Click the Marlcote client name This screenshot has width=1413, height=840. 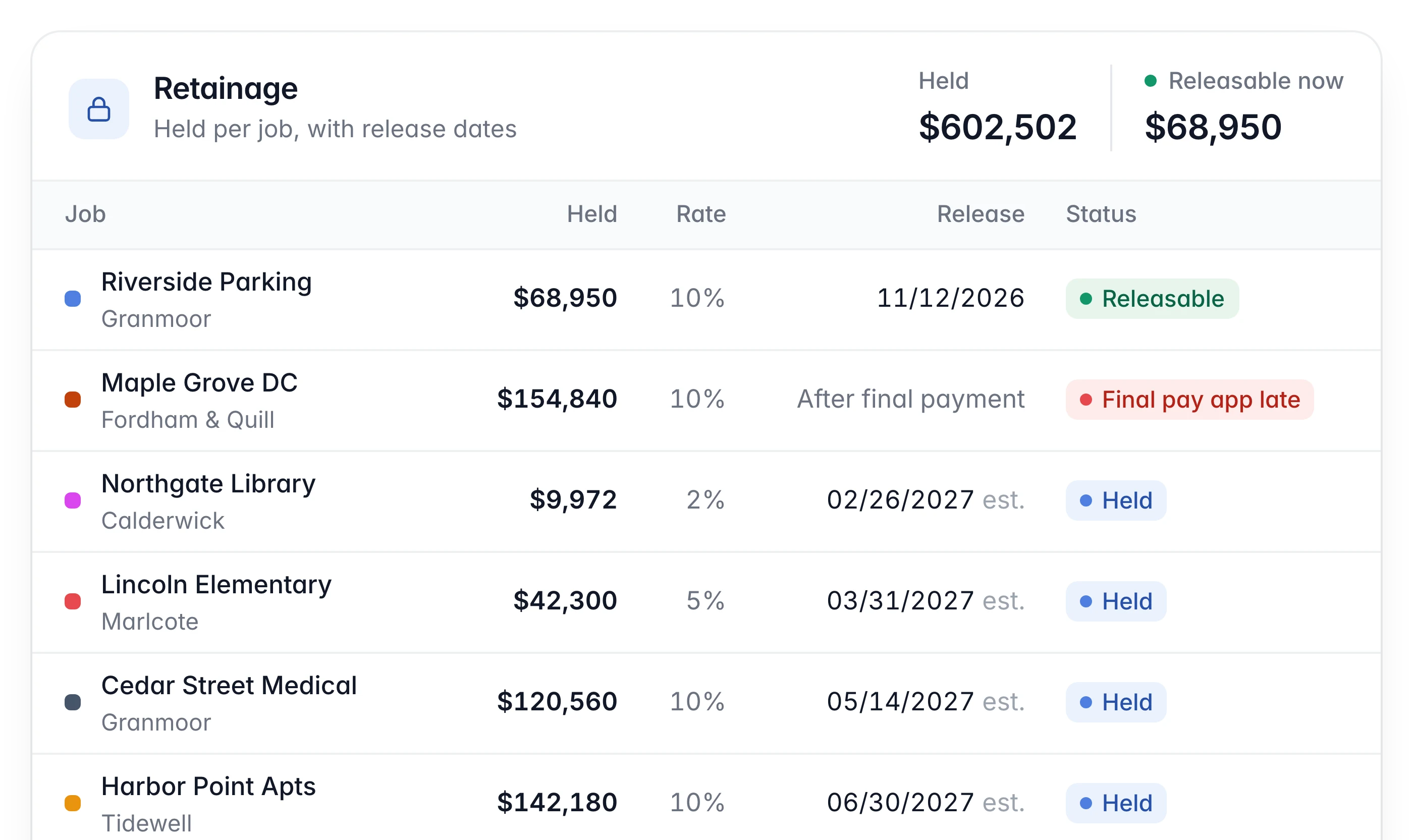point(150,622)
